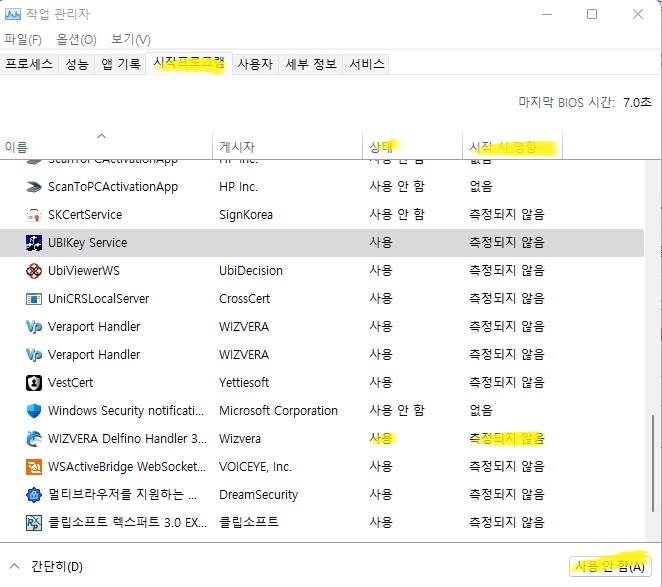Collapse view with 간단히(D) button
The image size is (662, 587).
(x=46, y=566)
